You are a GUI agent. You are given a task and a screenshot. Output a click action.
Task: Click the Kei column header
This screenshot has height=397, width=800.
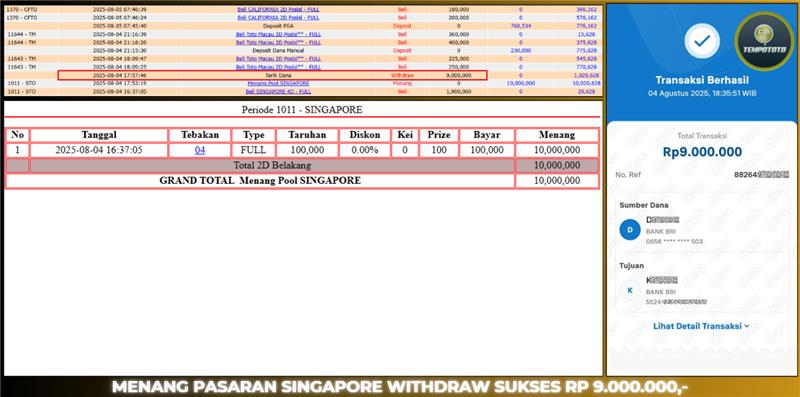click(405, 135)
